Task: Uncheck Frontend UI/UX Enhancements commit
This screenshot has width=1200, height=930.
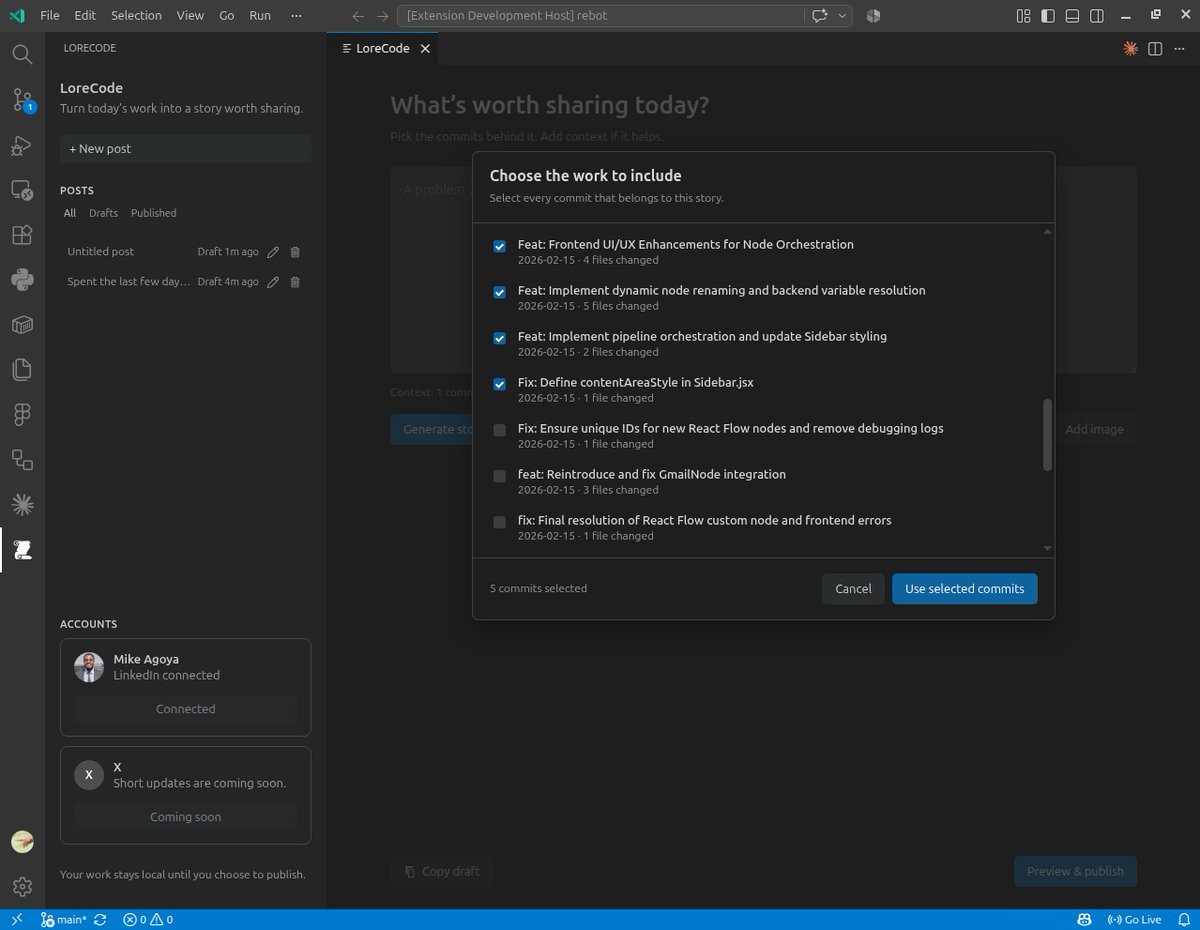Action: (500, 246)
